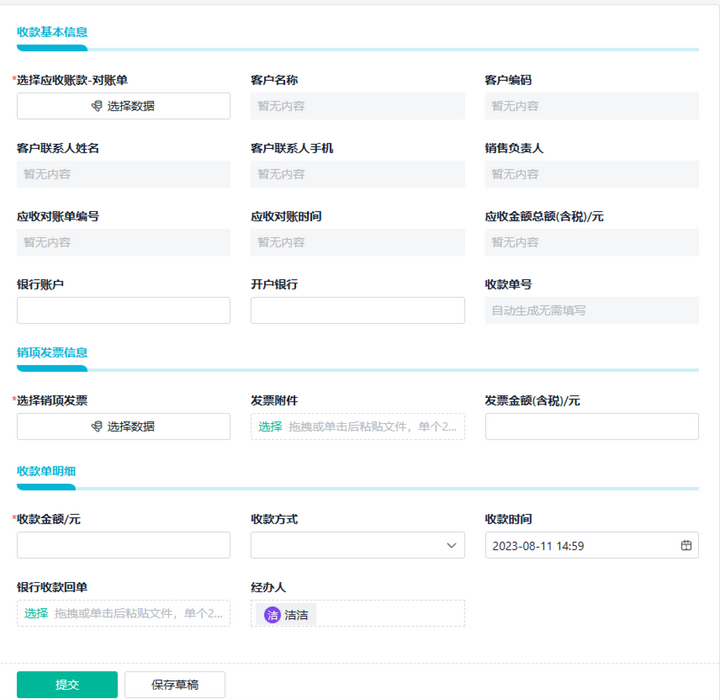Click the 洁洁 avatar icon in 经办人
This screenshot has width=720, height=700.
272,615
